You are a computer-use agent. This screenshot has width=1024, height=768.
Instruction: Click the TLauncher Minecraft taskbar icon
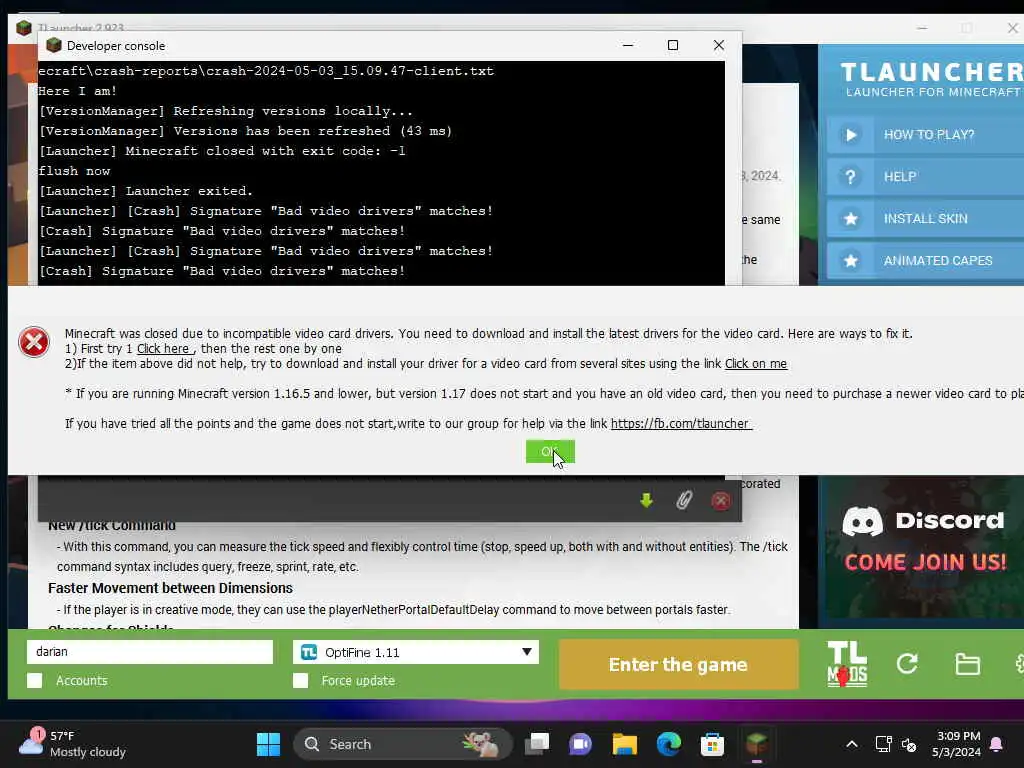[756, 744]
